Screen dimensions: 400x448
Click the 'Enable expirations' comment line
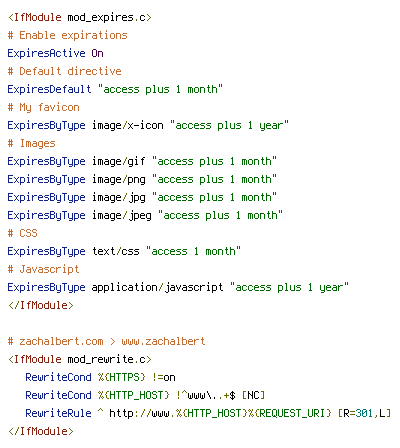pos(68,35)
